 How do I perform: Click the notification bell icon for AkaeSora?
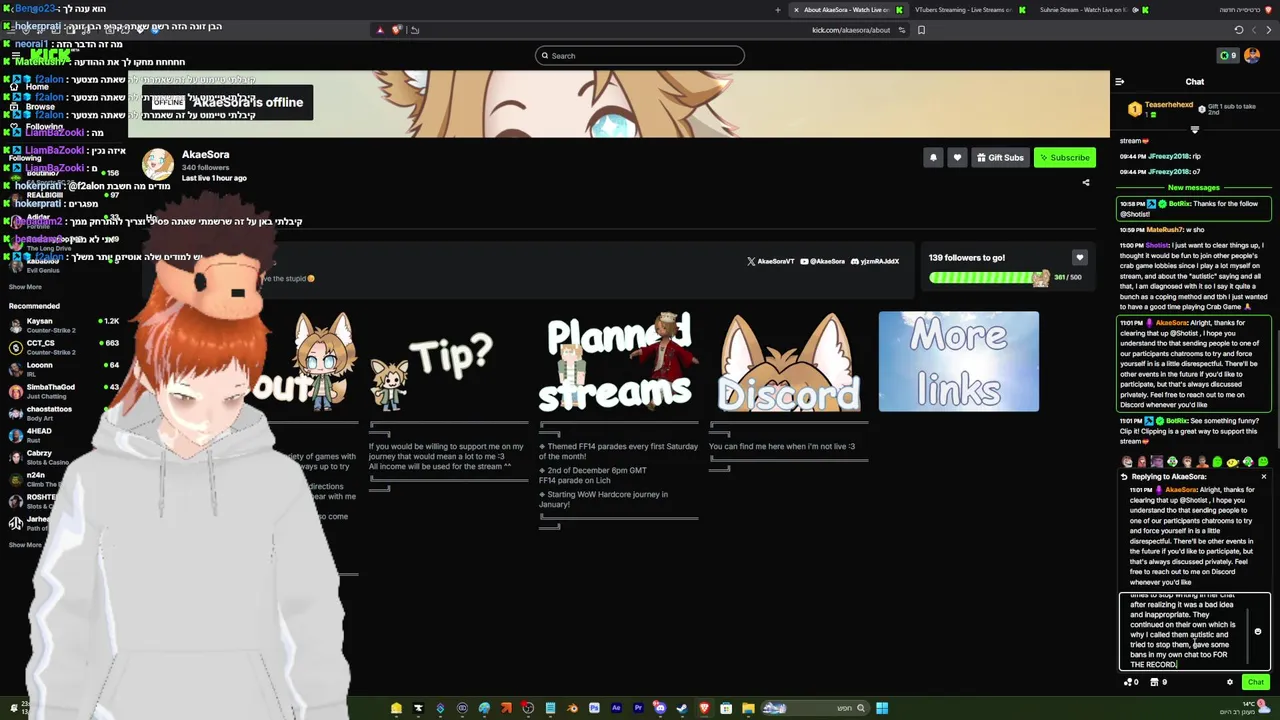tap(933, 157)
